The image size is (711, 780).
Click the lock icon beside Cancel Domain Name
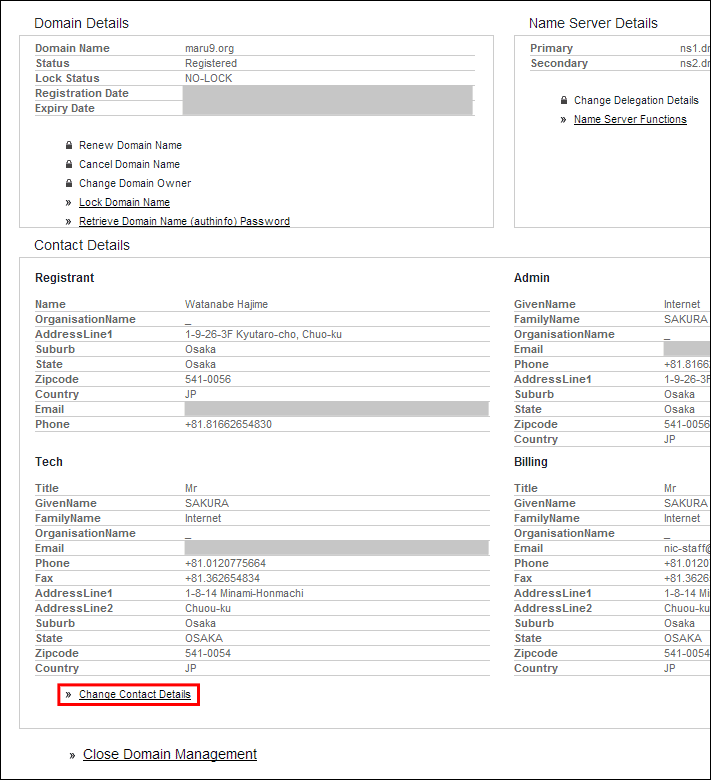coord(69,165)
